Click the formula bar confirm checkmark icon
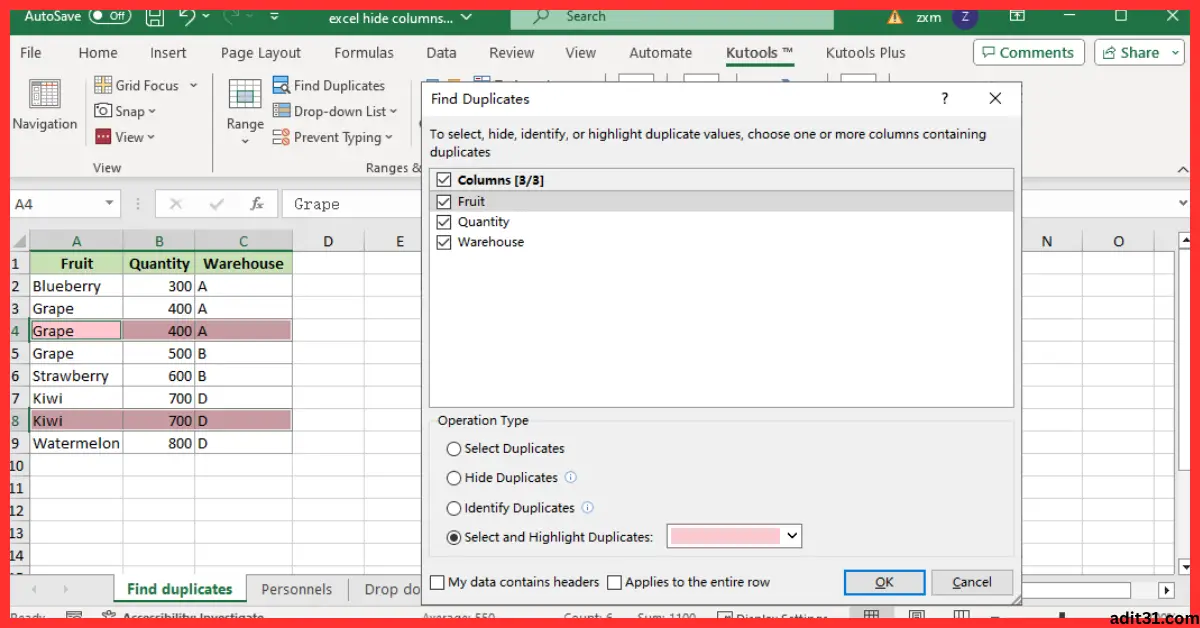The width and height of the screenshot is (1200, 628). (216, 203)
